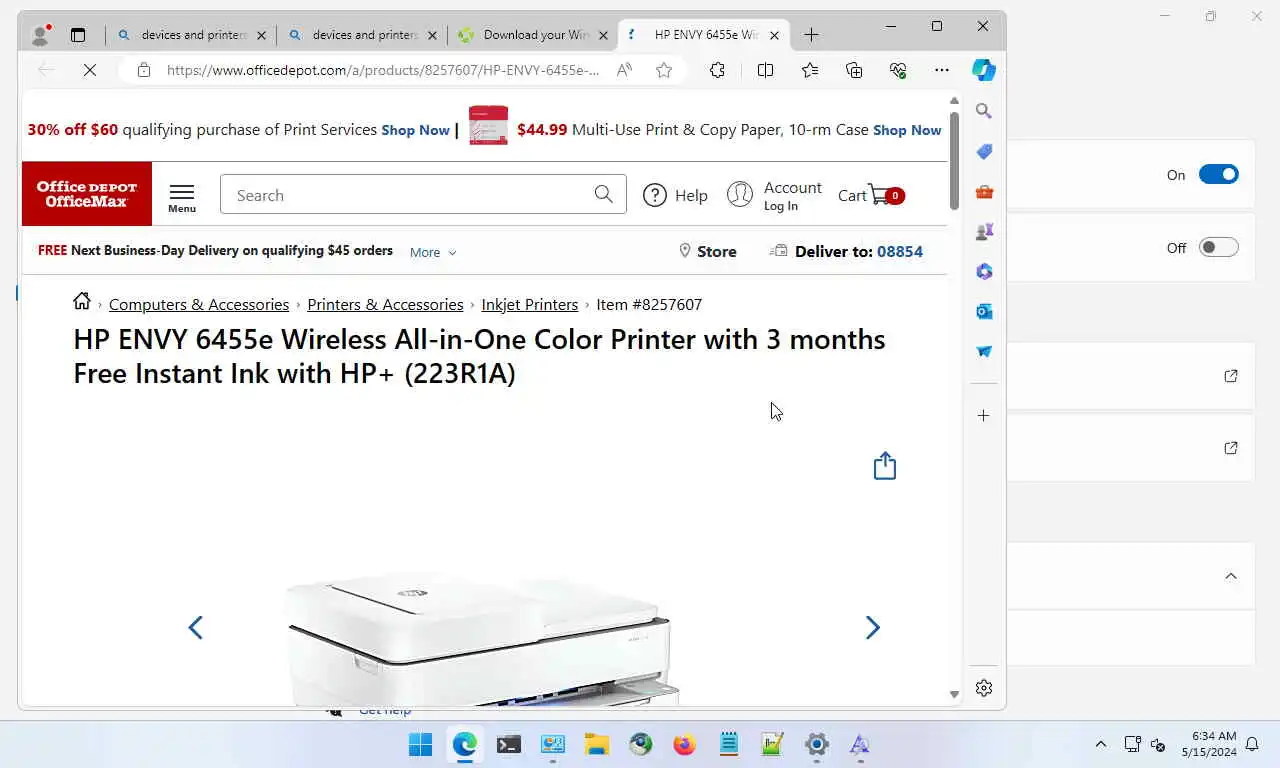Image resolution: width=1280 pixels, height=768 pixels.
Task: Switch to Download your Windows tab
Action: click(533, 35)
